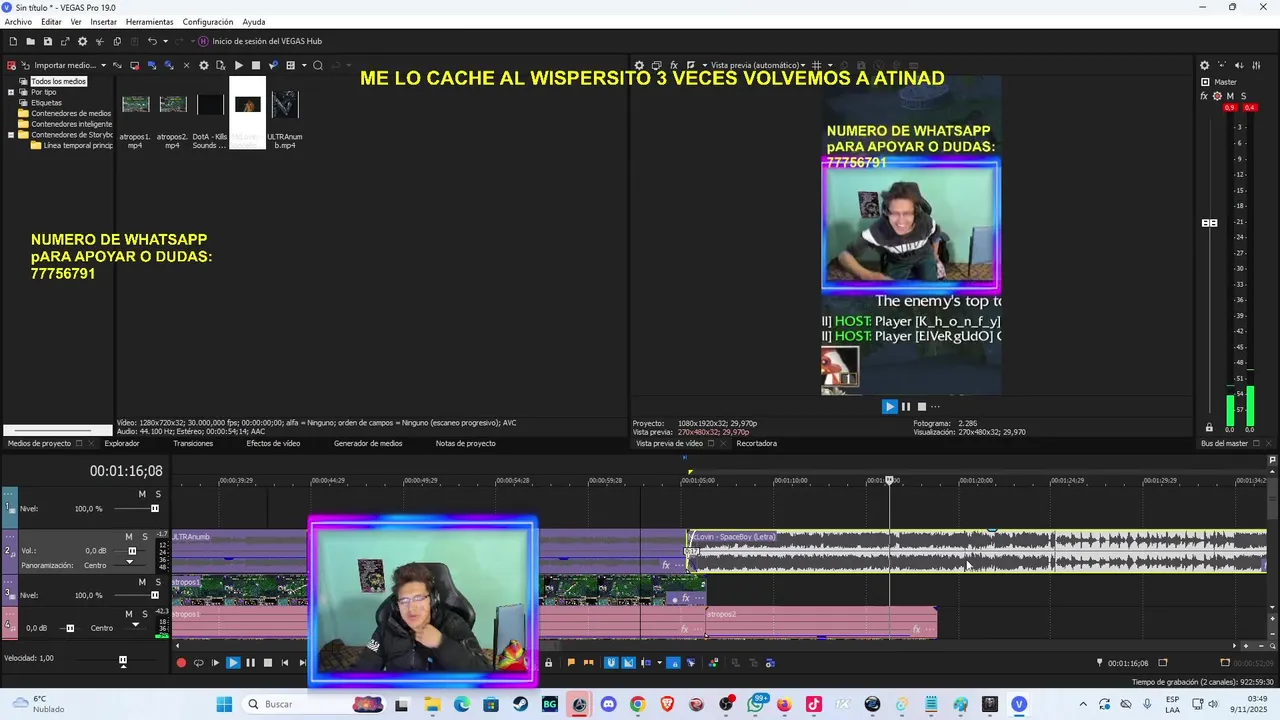Viewport: 1280px width, 720px height.
Task: Undo the last action
Action: [x=152, y=41]
